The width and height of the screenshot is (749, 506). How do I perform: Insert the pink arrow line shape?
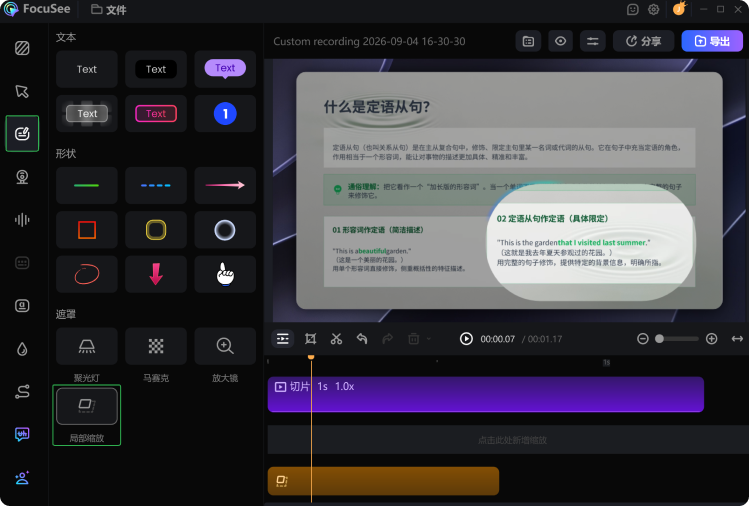click(225, 185)
